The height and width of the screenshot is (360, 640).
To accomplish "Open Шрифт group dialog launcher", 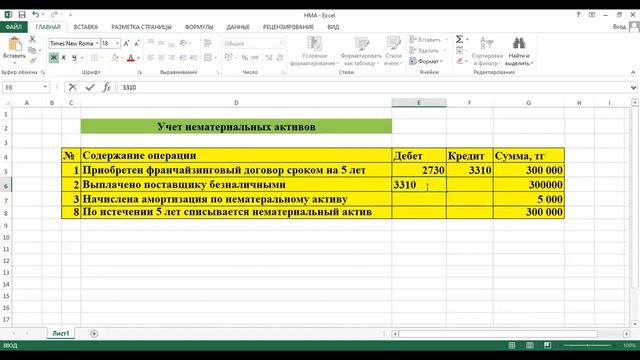I will click(x=140, y=72).
